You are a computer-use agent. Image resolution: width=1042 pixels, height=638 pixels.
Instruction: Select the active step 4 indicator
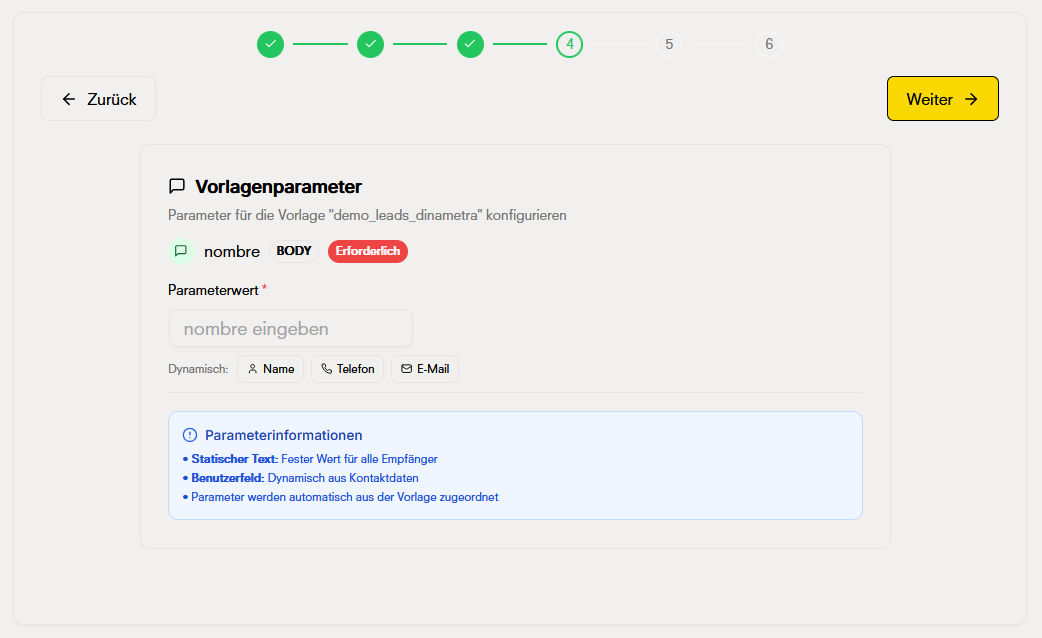(569, 44)
